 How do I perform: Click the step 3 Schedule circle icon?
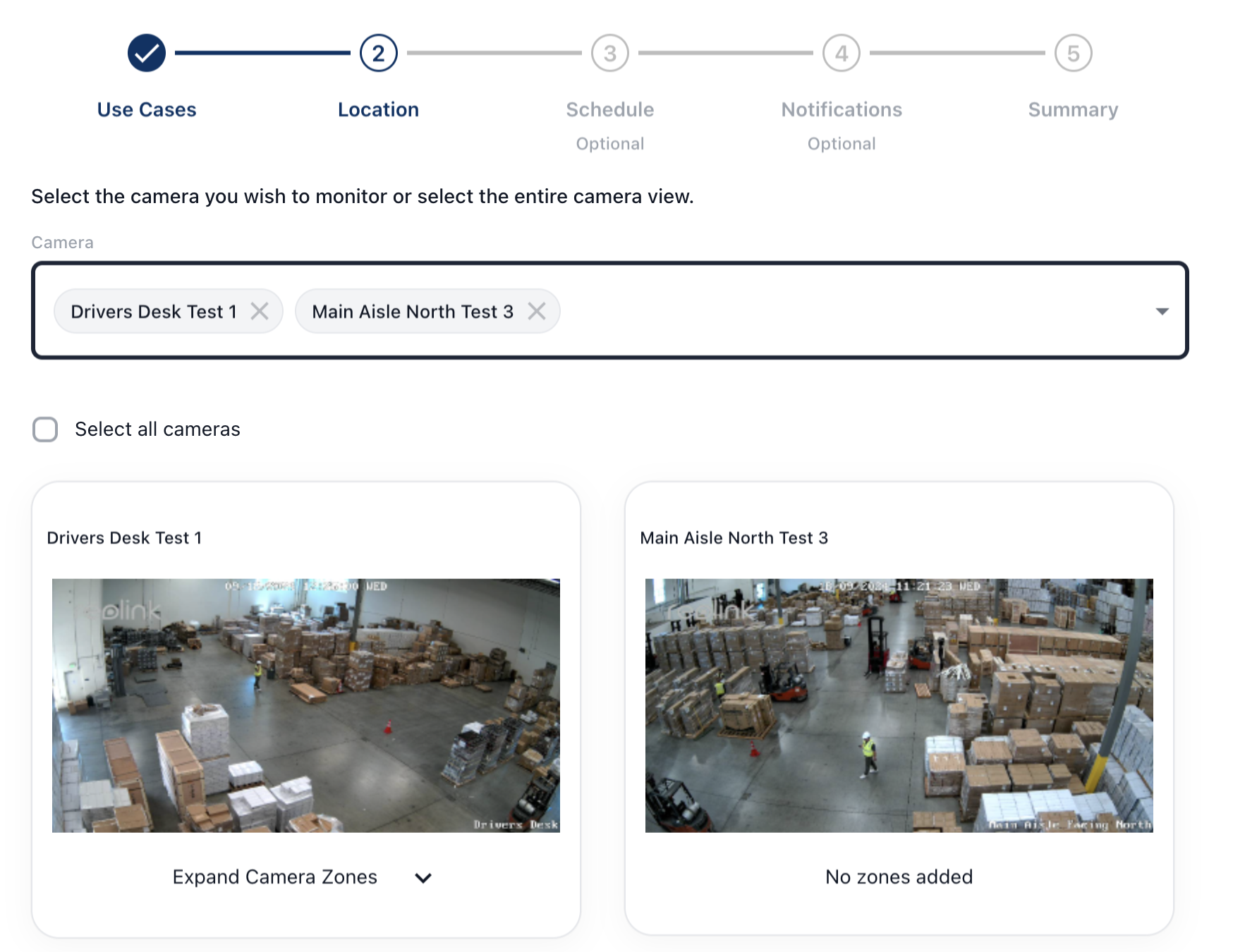click(609, 53)
